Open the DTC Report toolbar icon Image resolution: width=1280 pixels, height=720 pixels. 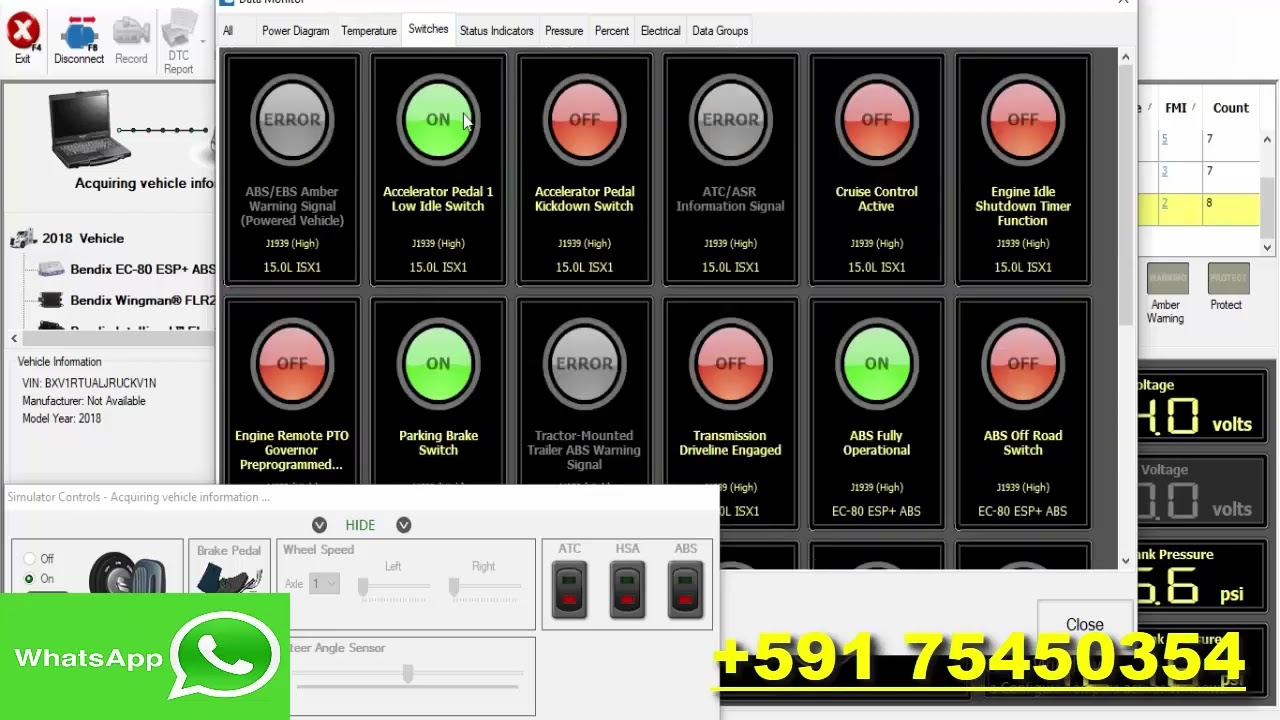(x=178, y=42)
